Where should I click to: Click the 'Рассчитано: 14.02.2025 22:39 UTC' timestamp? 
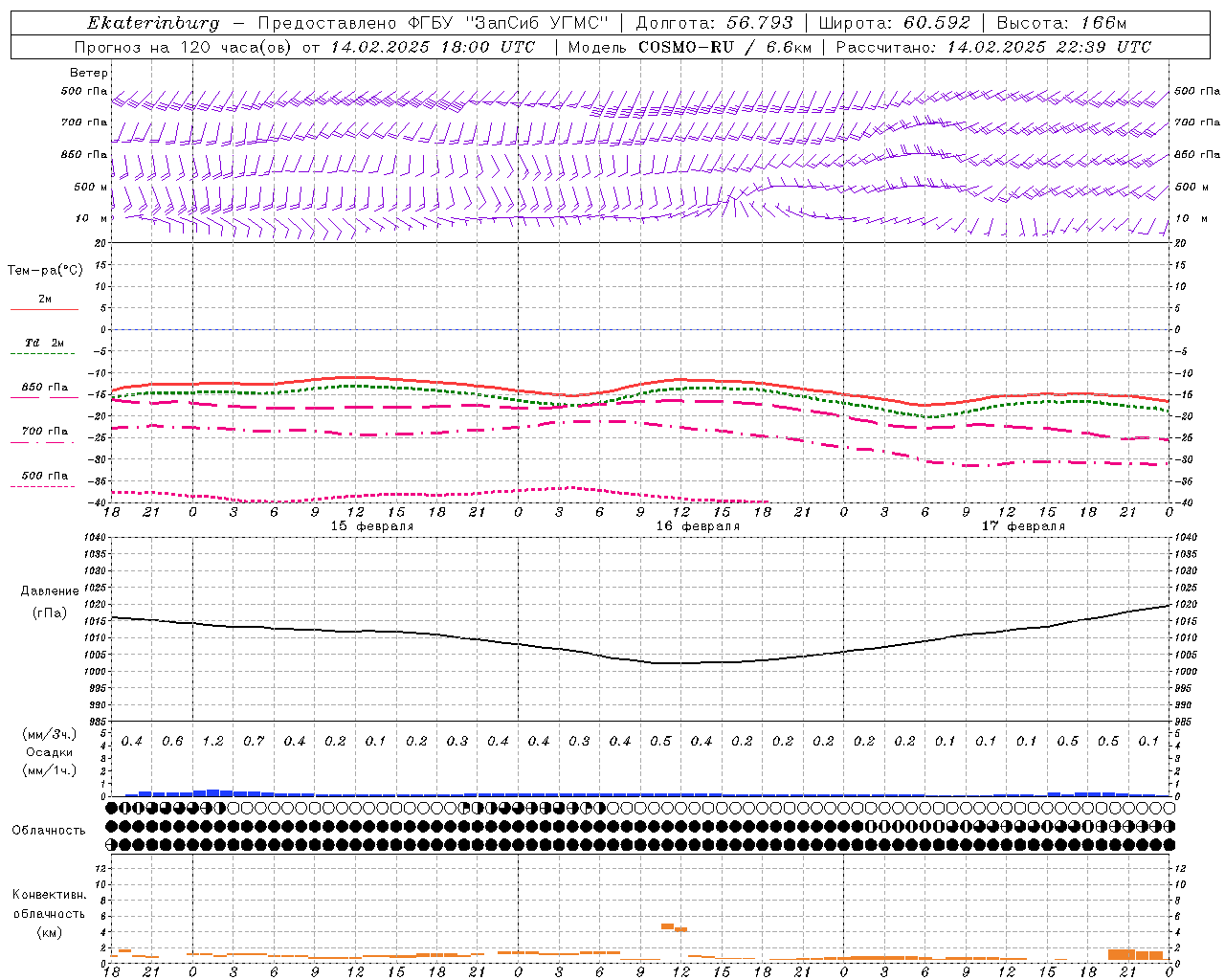coord(994,47)
